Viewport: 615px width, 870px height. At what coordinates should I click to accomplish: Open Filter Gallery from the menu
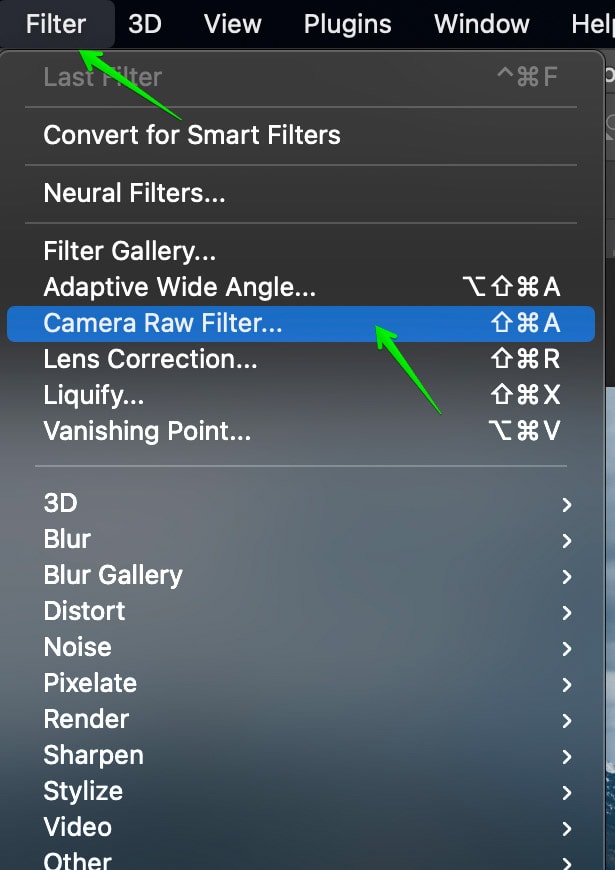[x=301, y=251]
